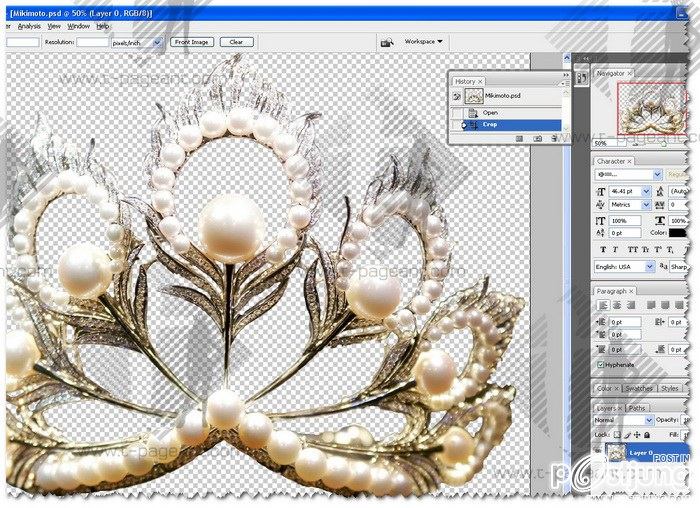Select the Crop history state

click(512, 125)
